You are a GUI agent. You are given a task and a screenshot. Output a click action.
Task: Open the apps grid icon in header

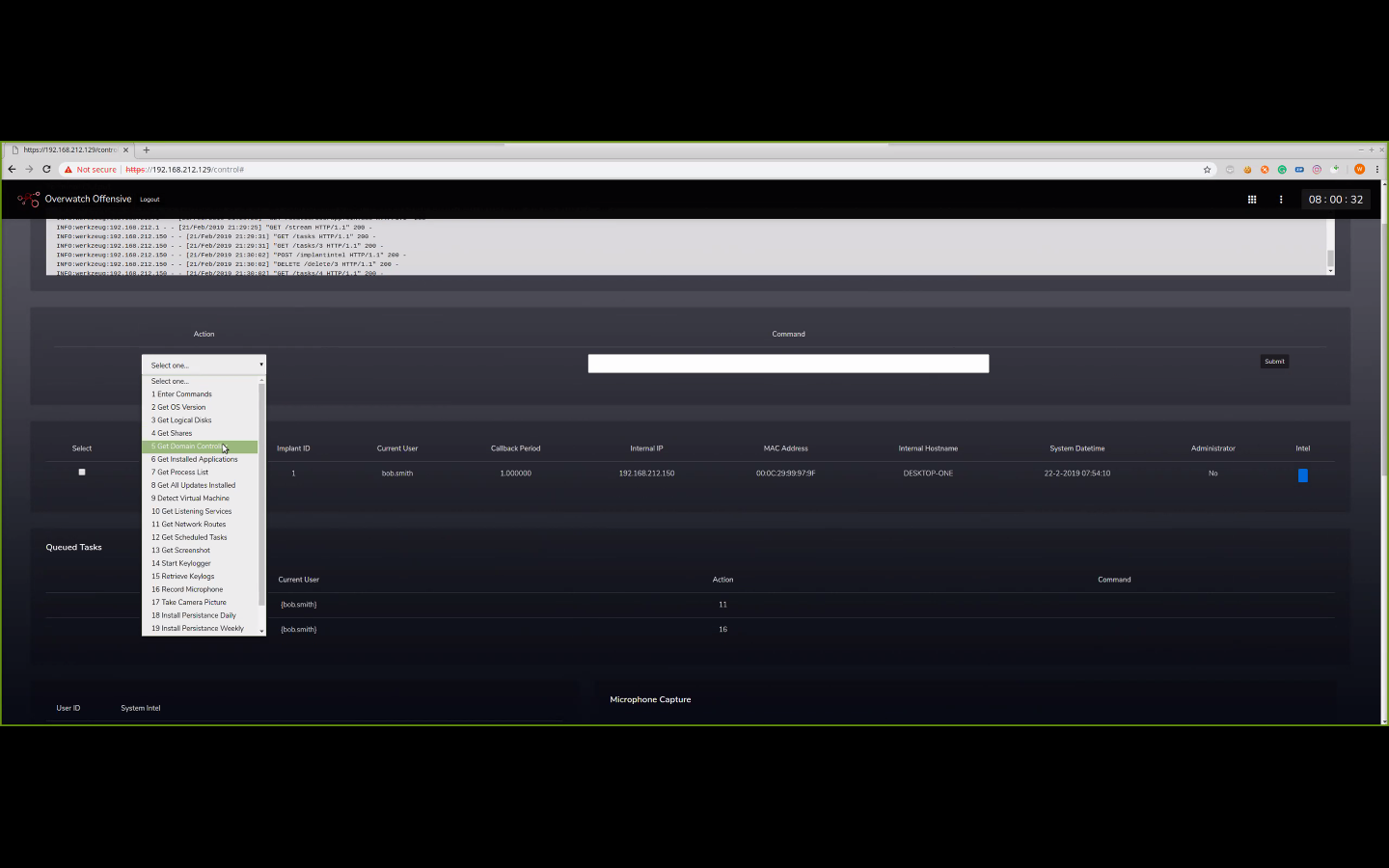pyautogui.click(x=1252, y=200)
